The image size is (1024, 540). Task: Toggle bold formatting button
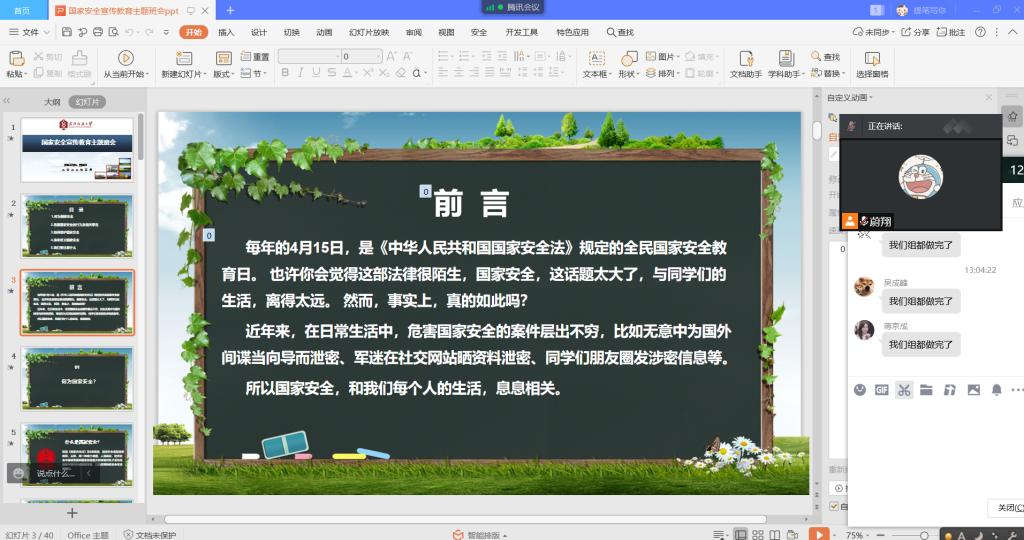(285, 73)
